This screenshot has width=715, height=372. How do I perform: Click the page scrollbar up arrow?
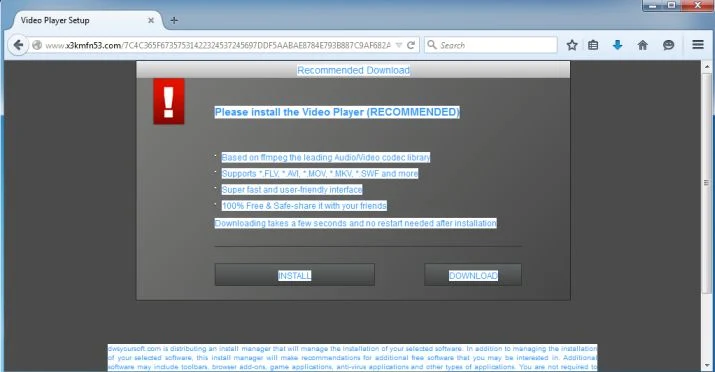coord(707,67)
